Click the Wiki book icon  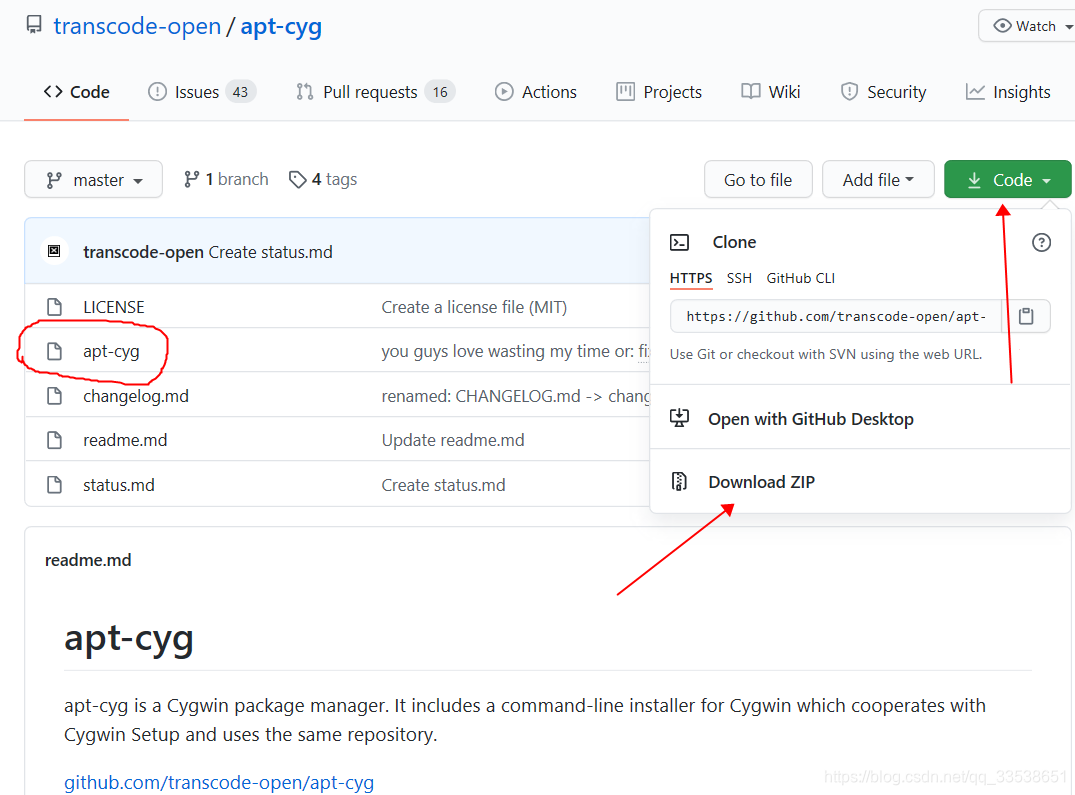click(751, 92)
